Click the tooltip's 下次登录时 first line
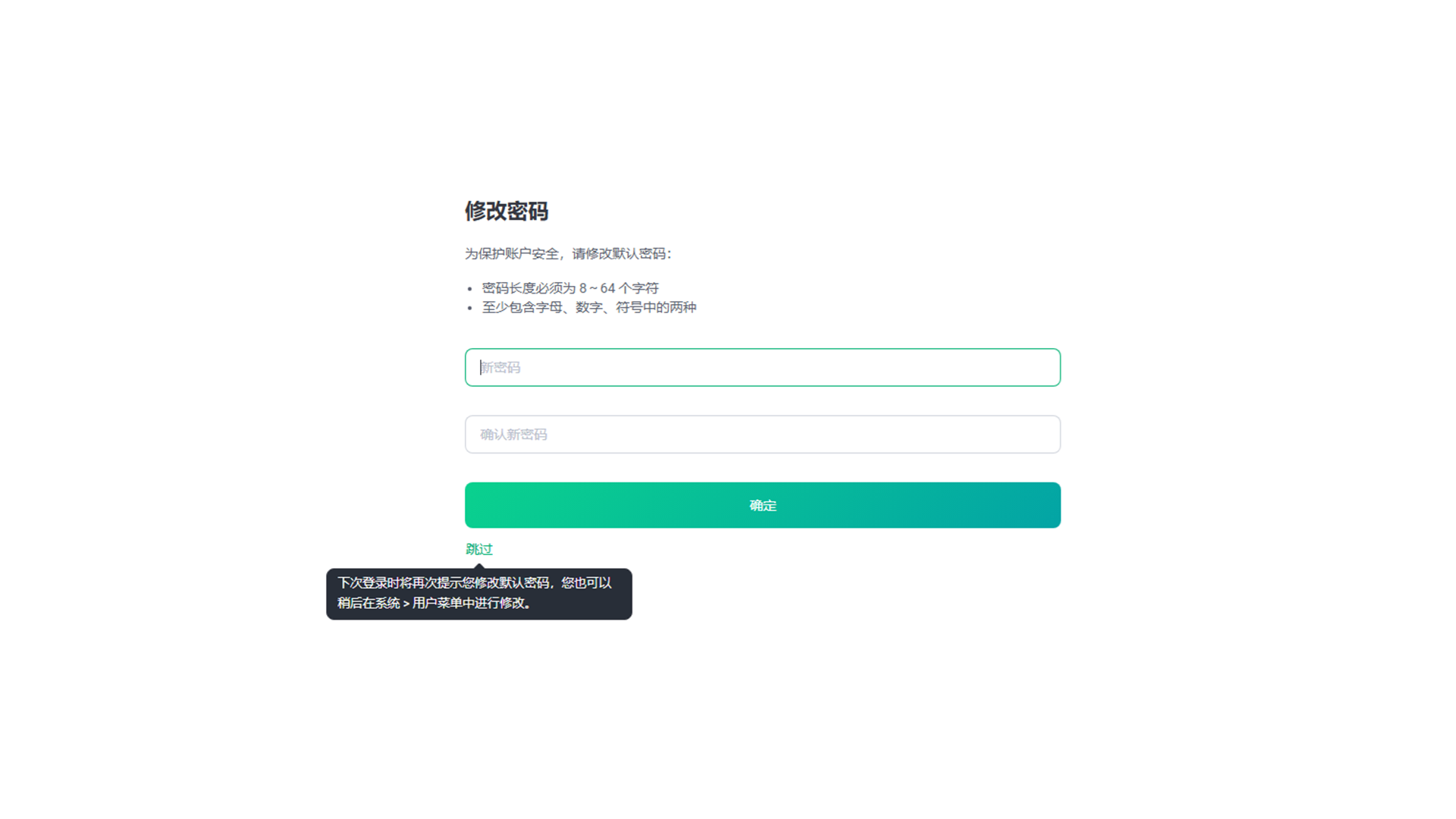This screenshot has height=819, width=1456. click(x=475, y=582)
